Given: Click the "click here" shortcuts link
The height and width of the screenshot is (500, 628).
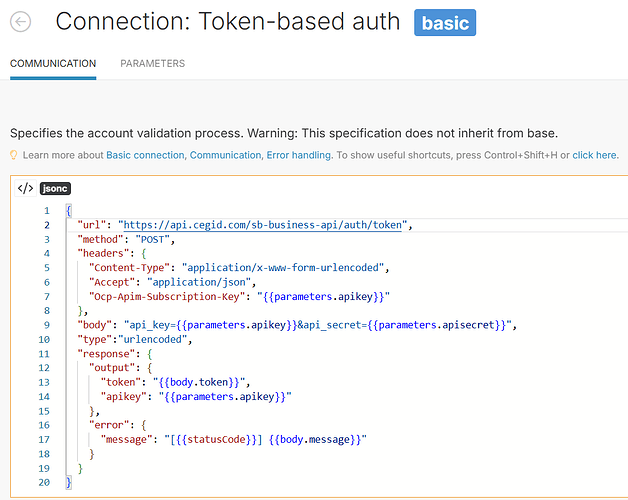Looking at the screenshot, I should point(594,155).
